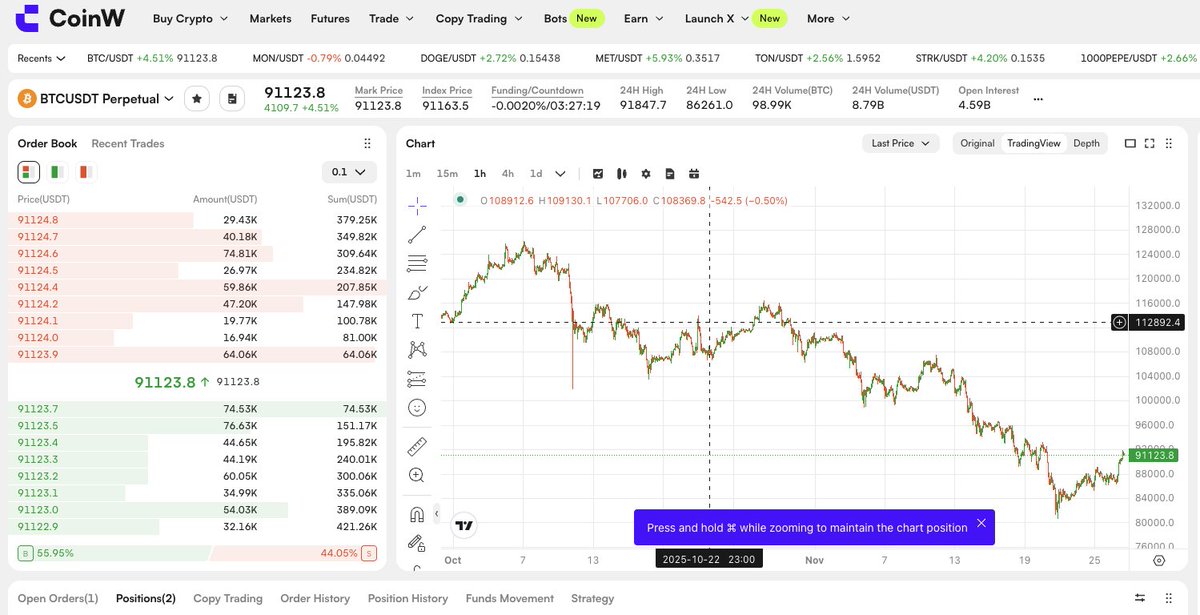
Task: Open the bottom panel grip dots icon
Action: point(1171,598)
